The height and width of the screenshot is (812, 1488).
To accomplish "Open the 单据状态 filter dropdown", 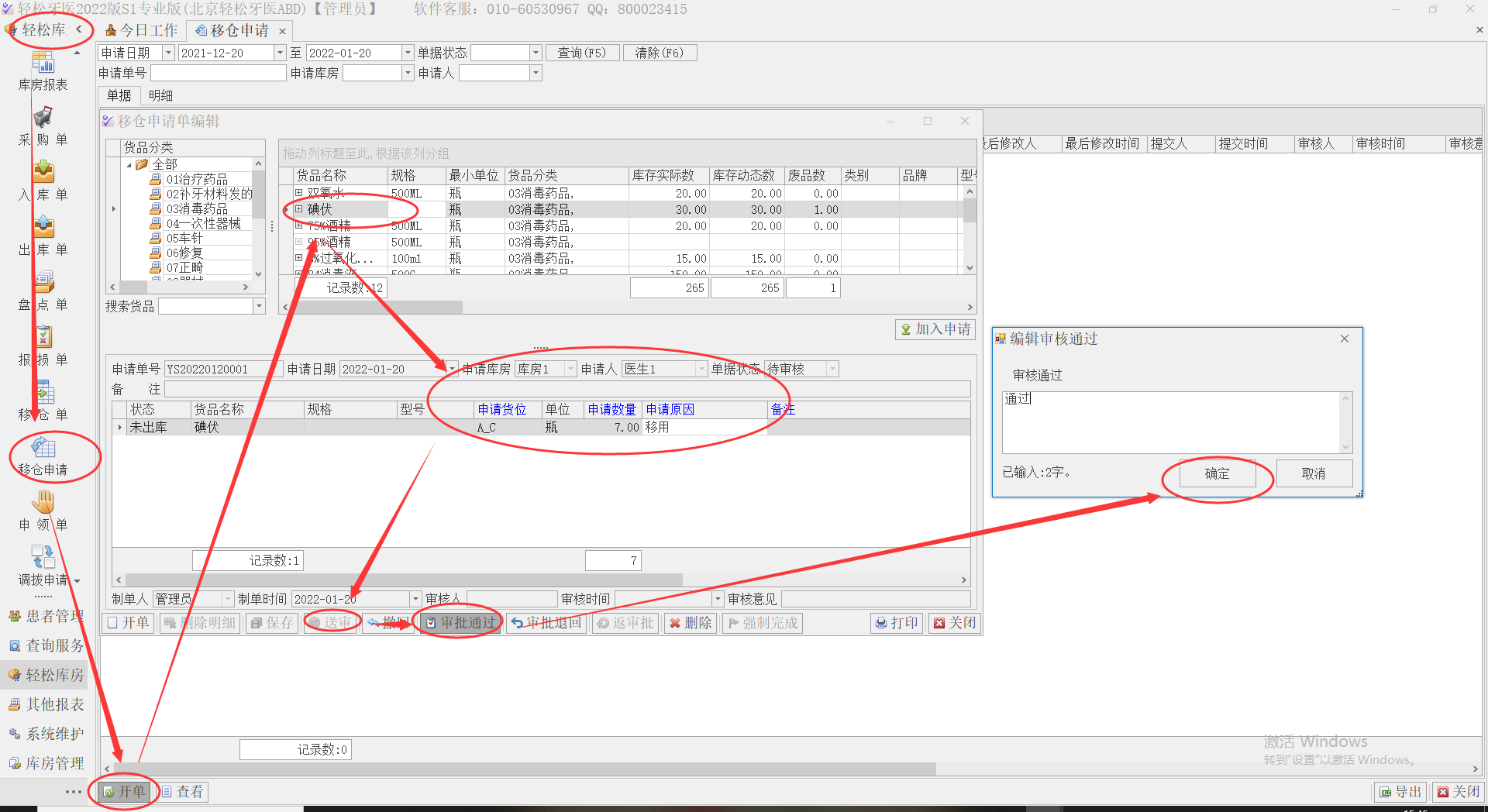I will (x=536, y=53).
